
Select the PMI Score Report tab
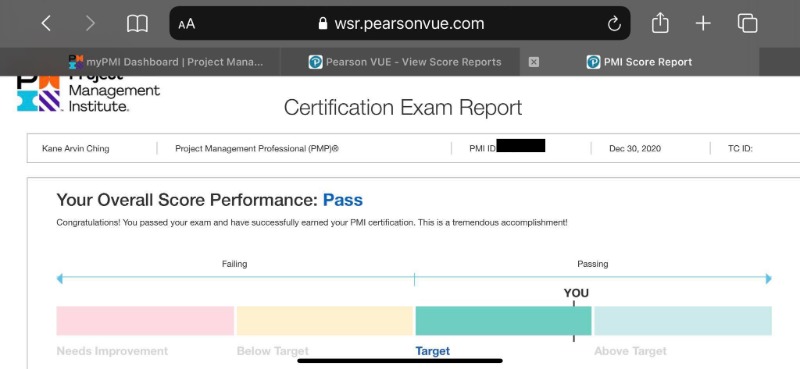click(640, 62)
